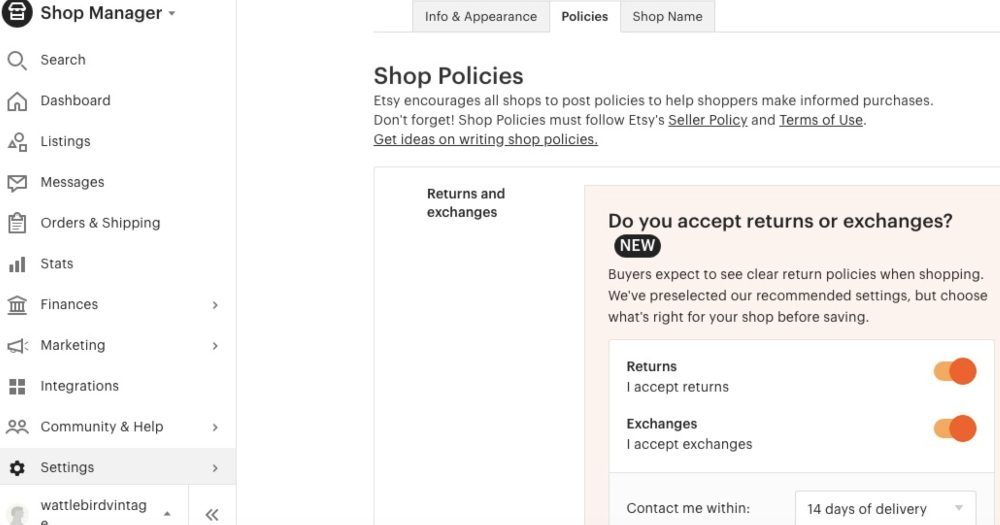Toggle off the Returns switch
The height and width of the screenshot is (525, 1000).
coord(955,372)
